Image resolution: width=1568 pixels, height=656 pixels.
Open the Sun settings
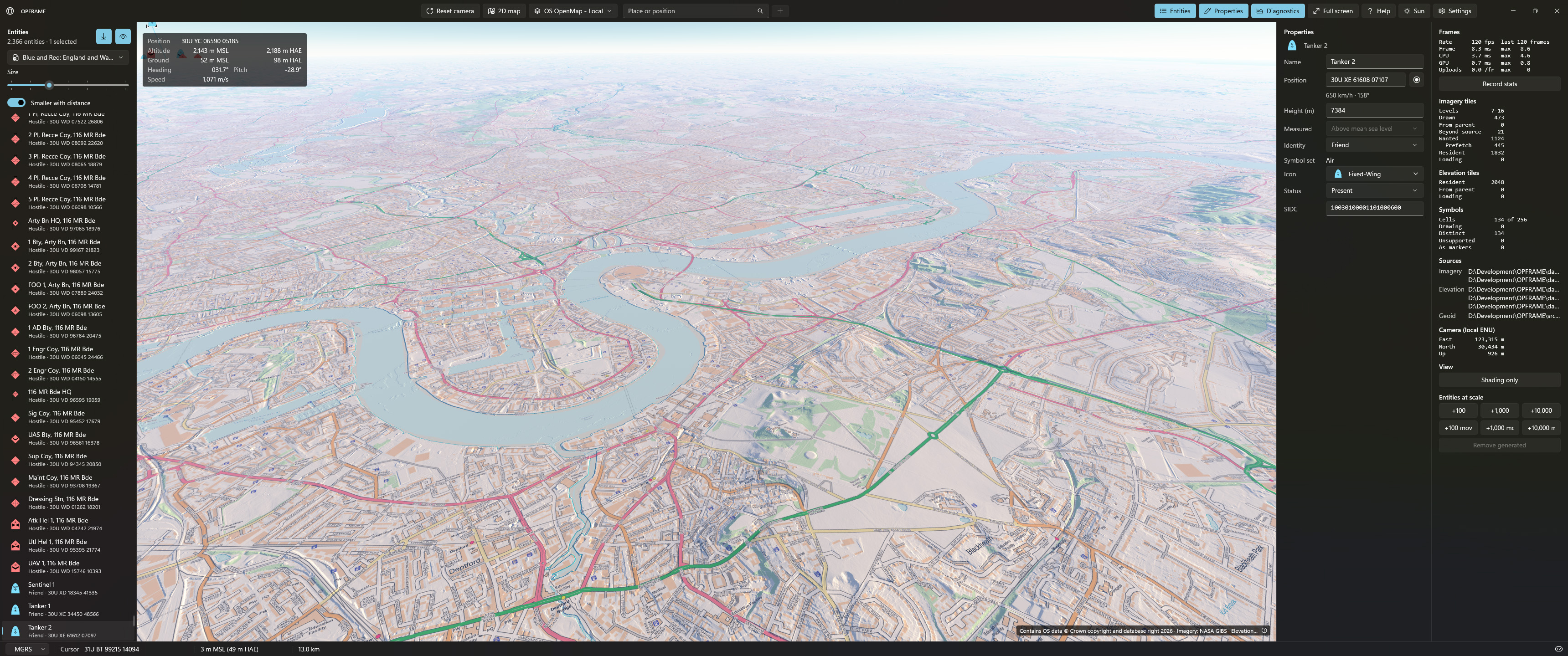coord(1414,11)
